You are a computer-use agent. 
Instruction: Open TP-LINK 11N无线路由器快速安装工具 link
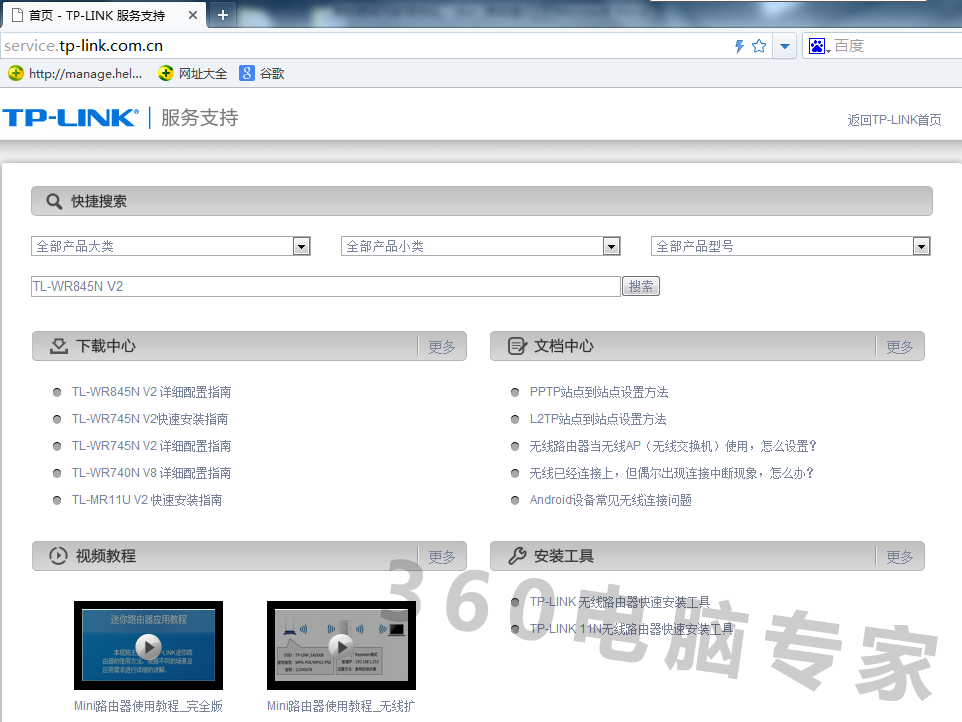(x=631, y=629)
